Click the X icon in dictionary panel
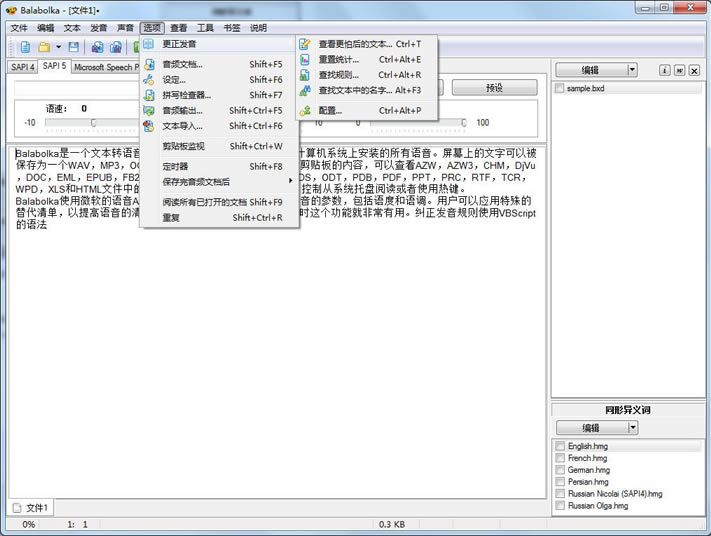 pos(695,70)
